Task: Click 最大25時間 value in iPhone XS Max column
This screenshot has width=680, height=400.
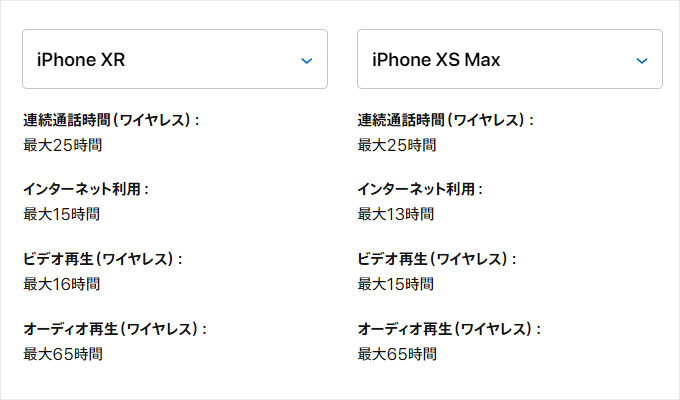Action: 397,145
